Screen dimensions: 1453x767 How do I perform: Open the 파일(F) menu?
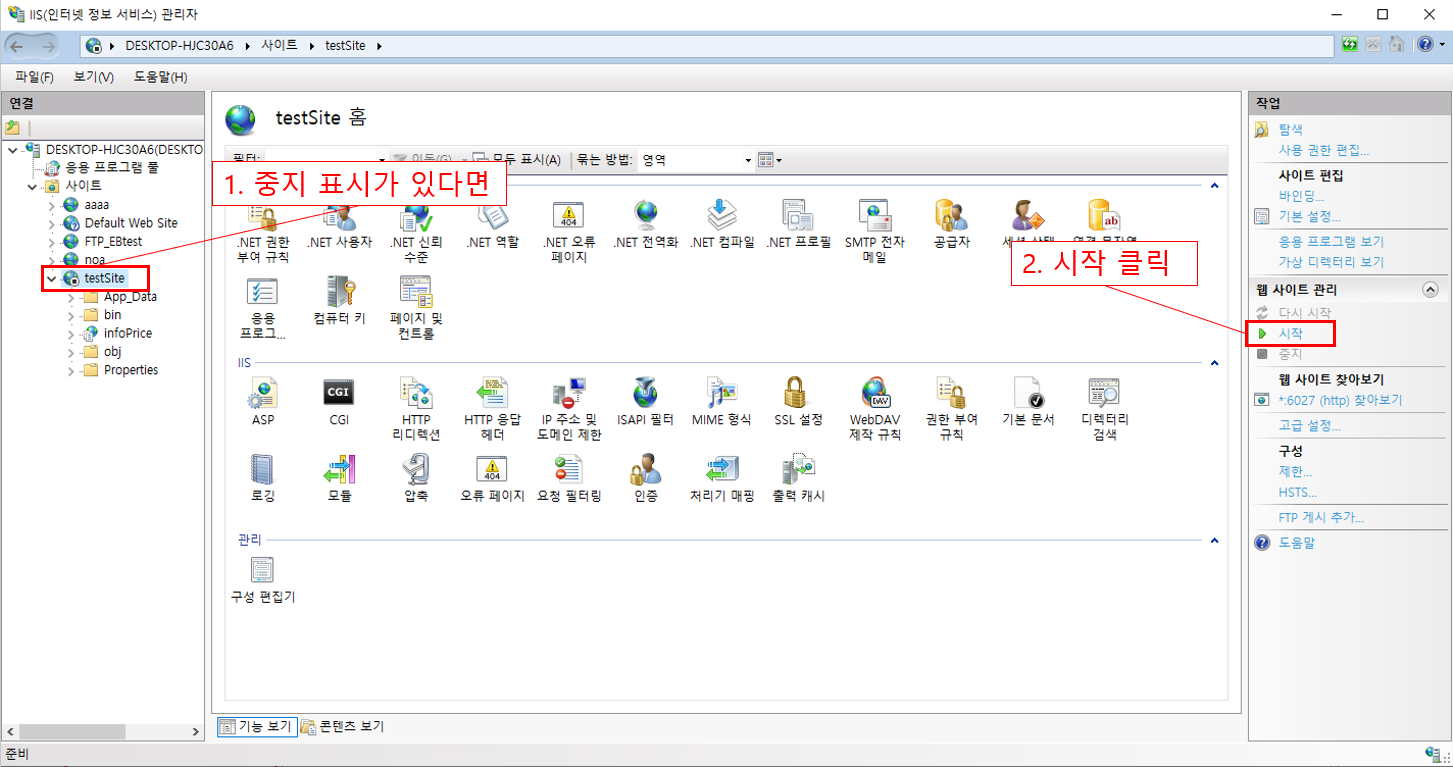(34, 77)
